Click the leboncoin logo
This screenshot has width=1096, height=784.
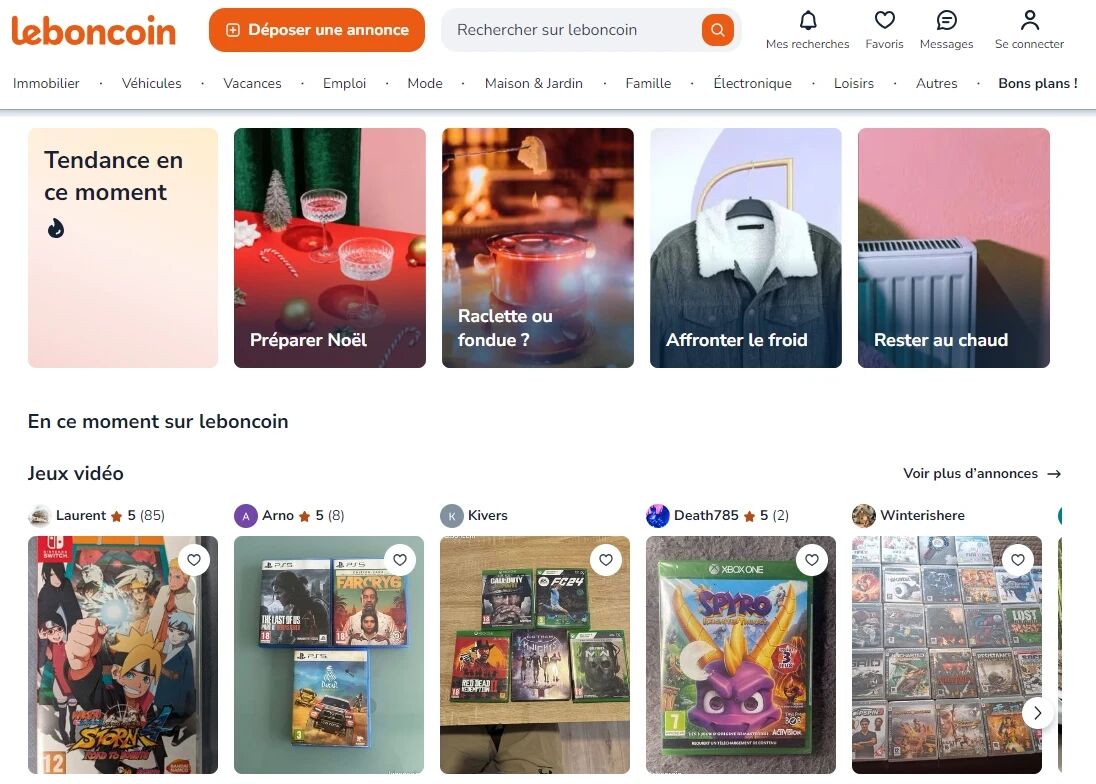pyautogui.click(x=93, y=30)
